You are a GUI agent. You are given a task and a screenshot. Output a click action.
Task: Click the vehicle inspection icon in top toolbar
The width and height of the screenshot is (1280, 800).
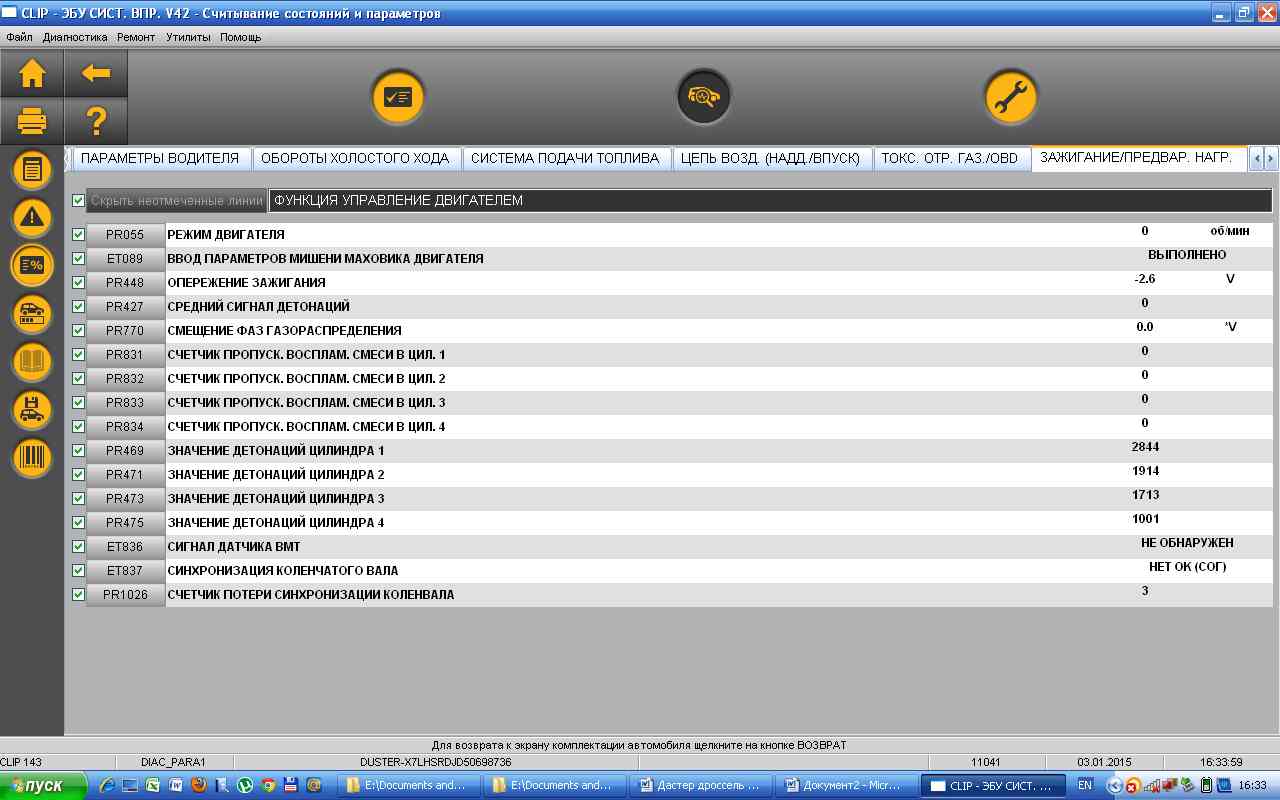click(704, 97)
